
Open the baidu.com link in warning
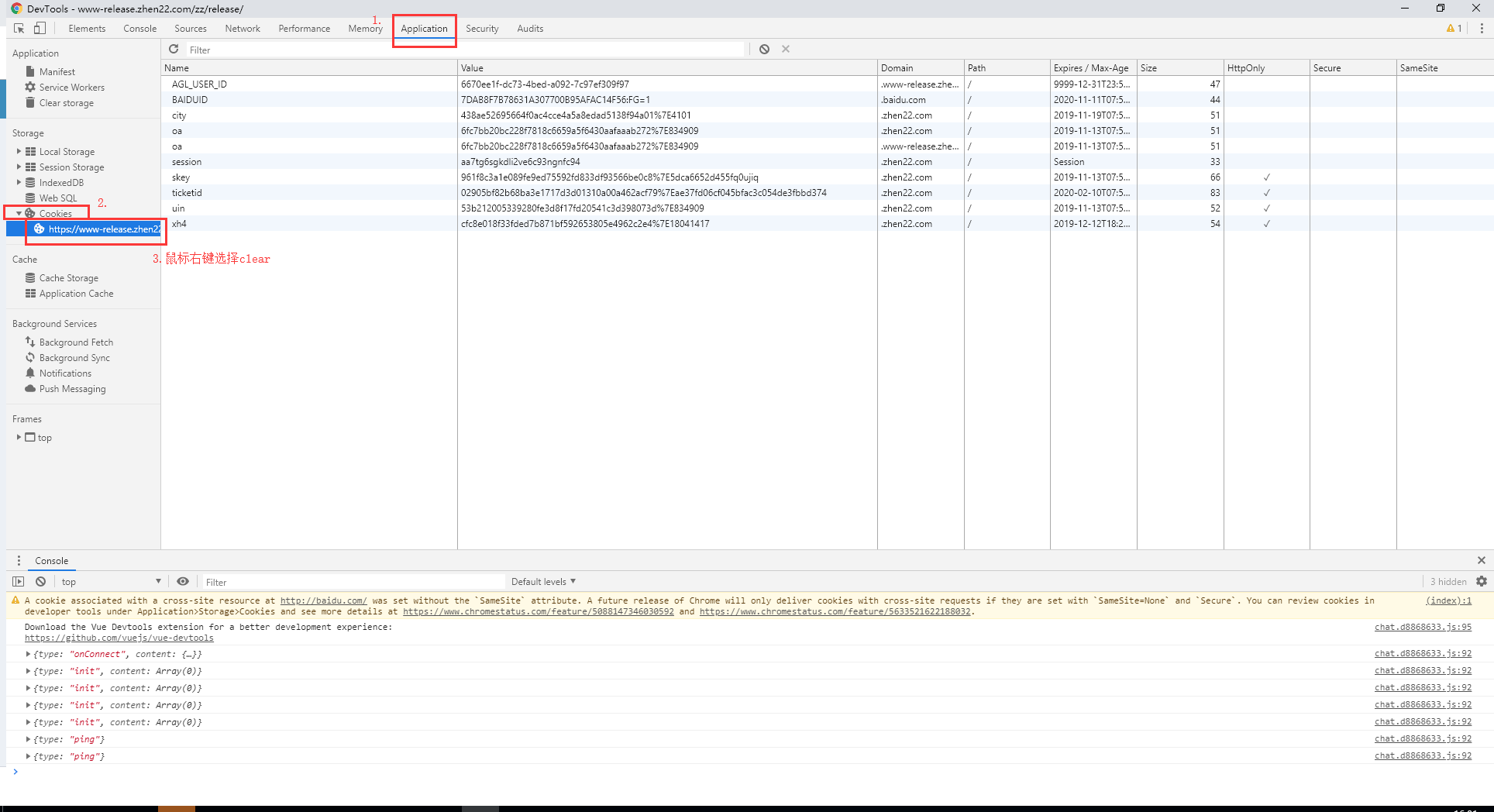[x=323, y=600]
